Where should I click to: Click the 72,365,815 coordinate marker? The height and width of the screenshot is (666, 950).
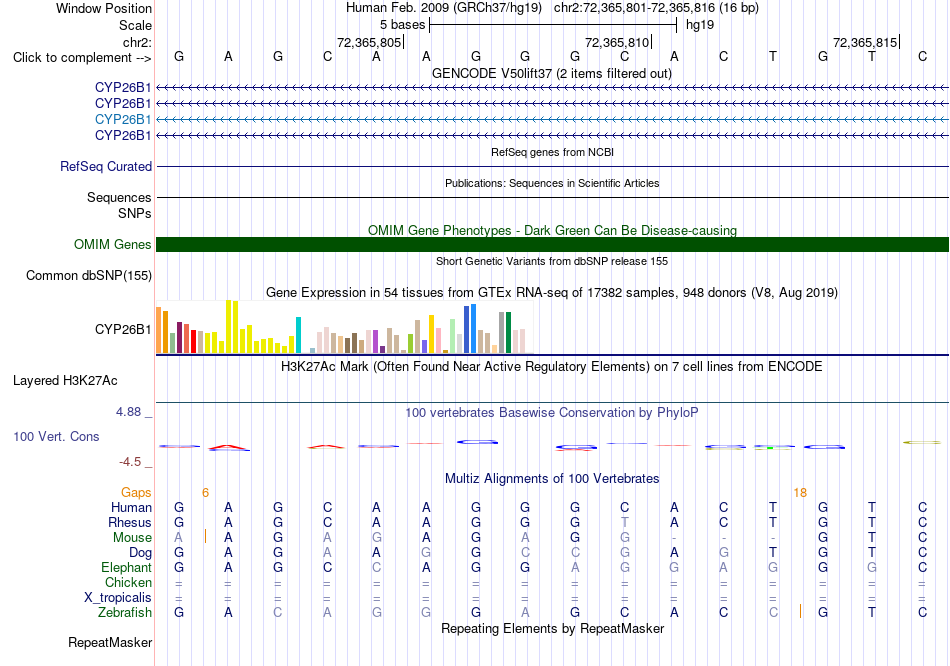(x=865, y=42)
